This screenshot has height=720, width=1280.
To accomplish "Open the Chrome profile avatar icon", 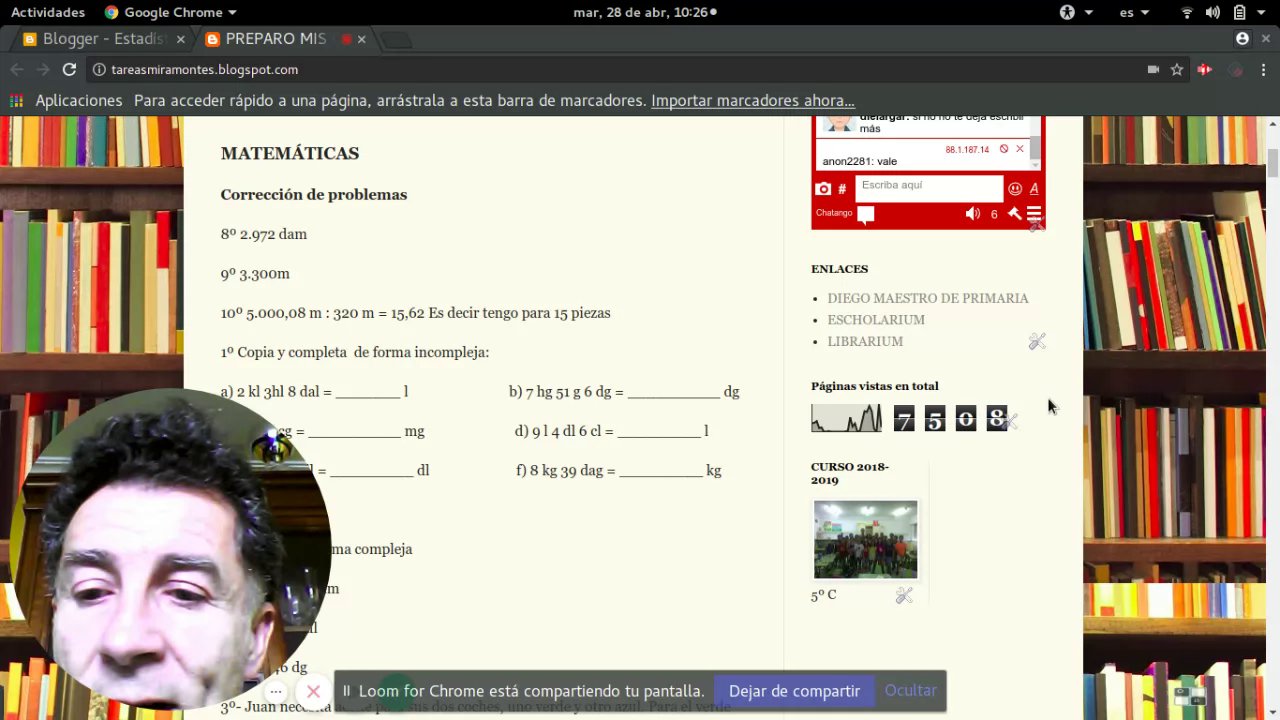I will [x=1242, y=39].
